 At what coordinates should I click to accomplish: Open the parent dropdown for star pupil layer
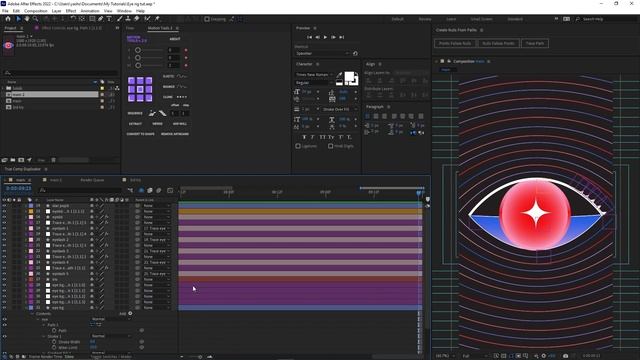pos(156,206)
